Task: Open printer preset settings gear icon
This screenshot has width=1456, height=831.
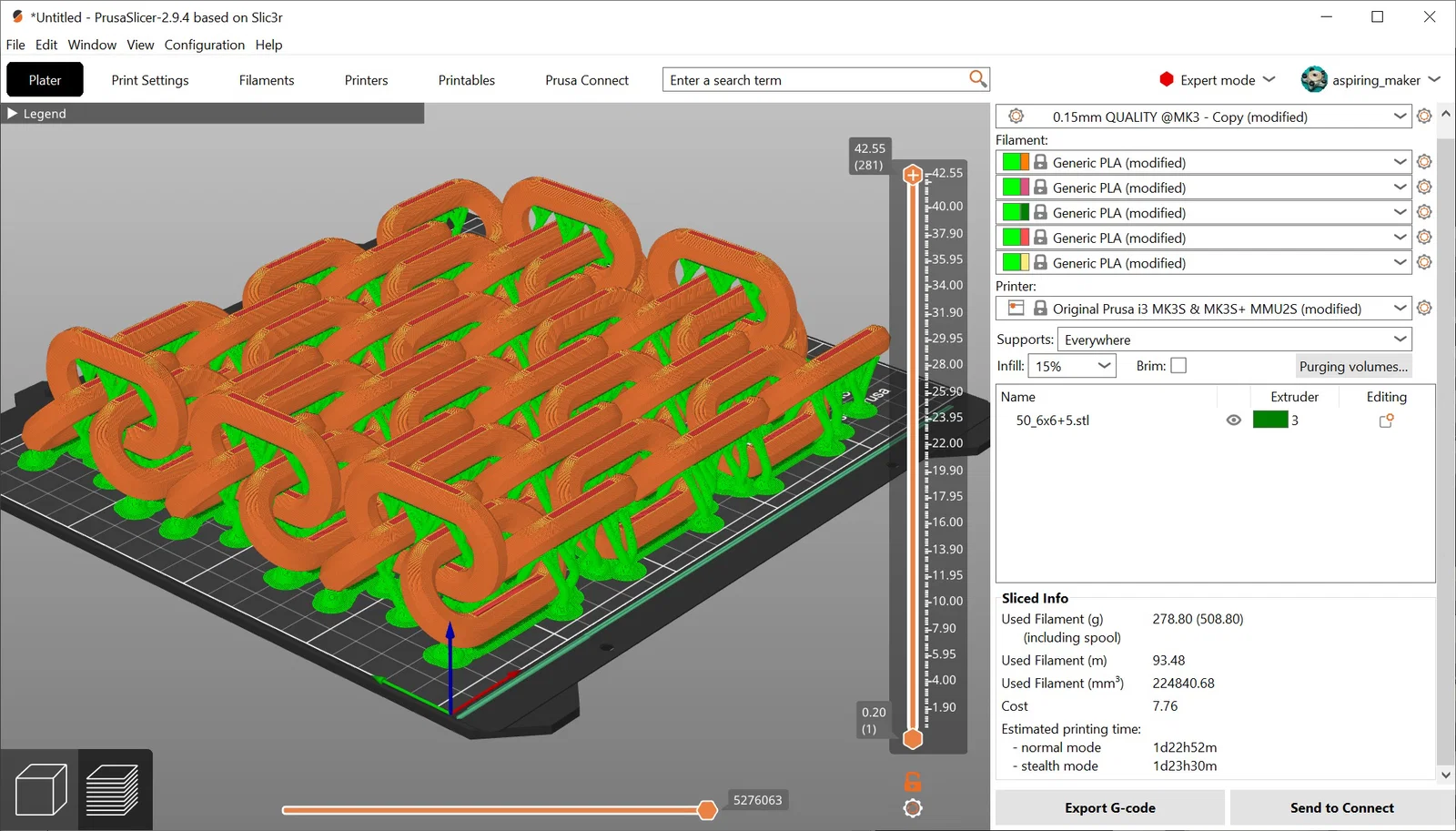Action: pos(1424,308)
